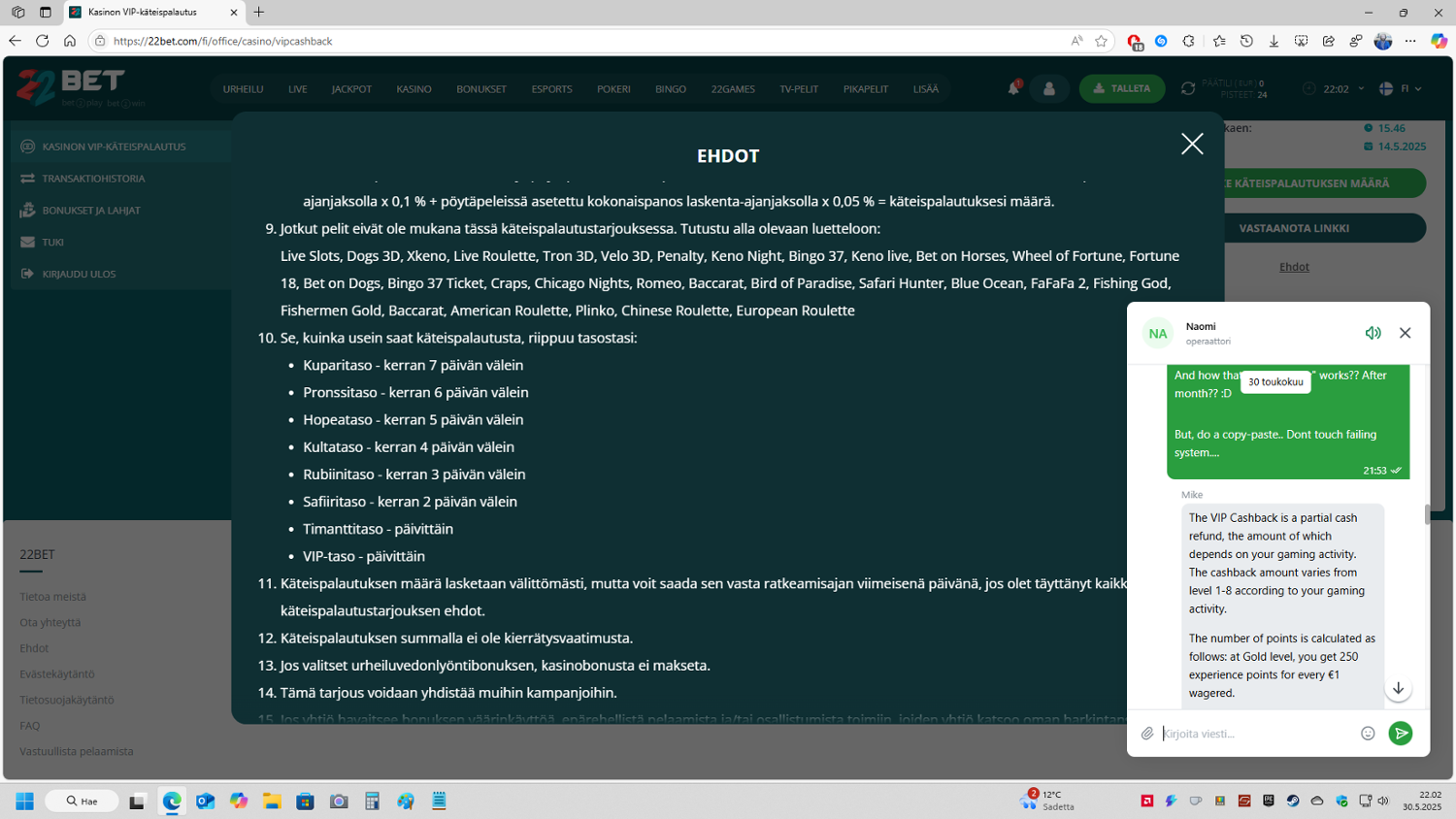Expand the FI language dropdown

click(x=1401, y=88)
